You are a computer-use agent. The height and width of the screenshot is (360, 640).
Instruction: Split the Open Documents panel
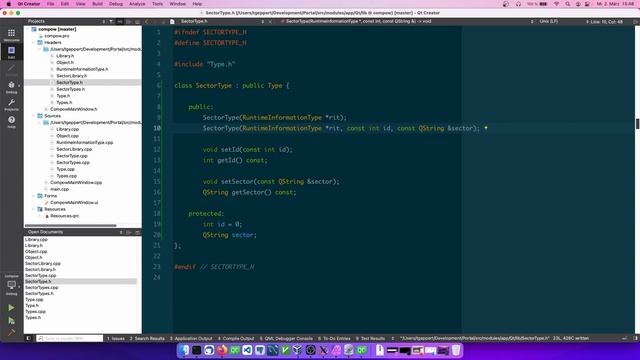(x=129, y=232)
